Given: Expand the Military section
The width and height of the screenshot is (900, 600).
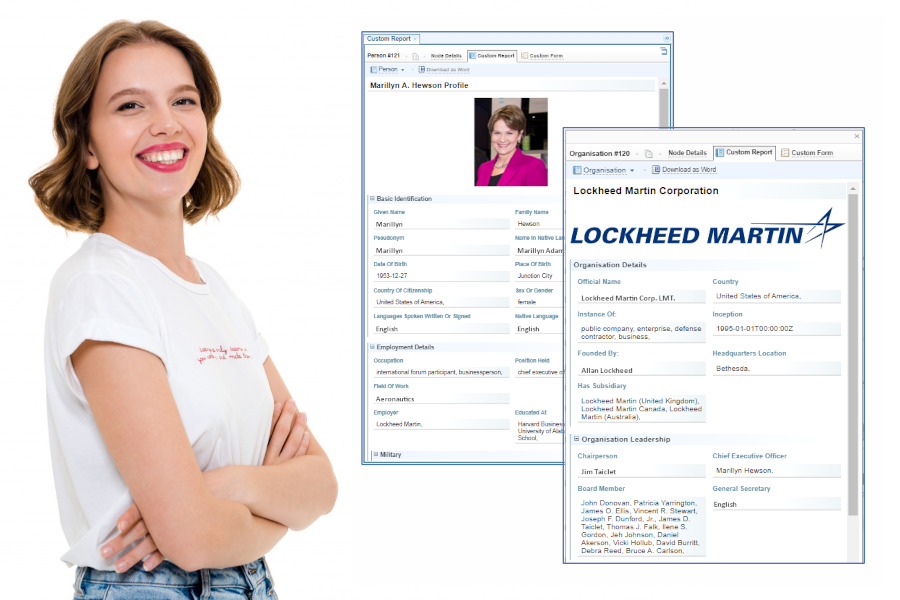Looking at the screenshot, I should pyautogui.click(x=376, y=454).
